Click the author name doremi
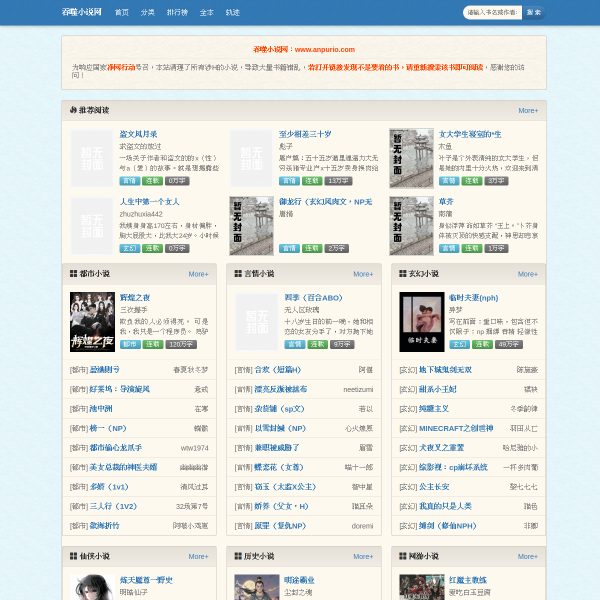The height and width of the screenshot is (600, 600). tap(362, 526)
